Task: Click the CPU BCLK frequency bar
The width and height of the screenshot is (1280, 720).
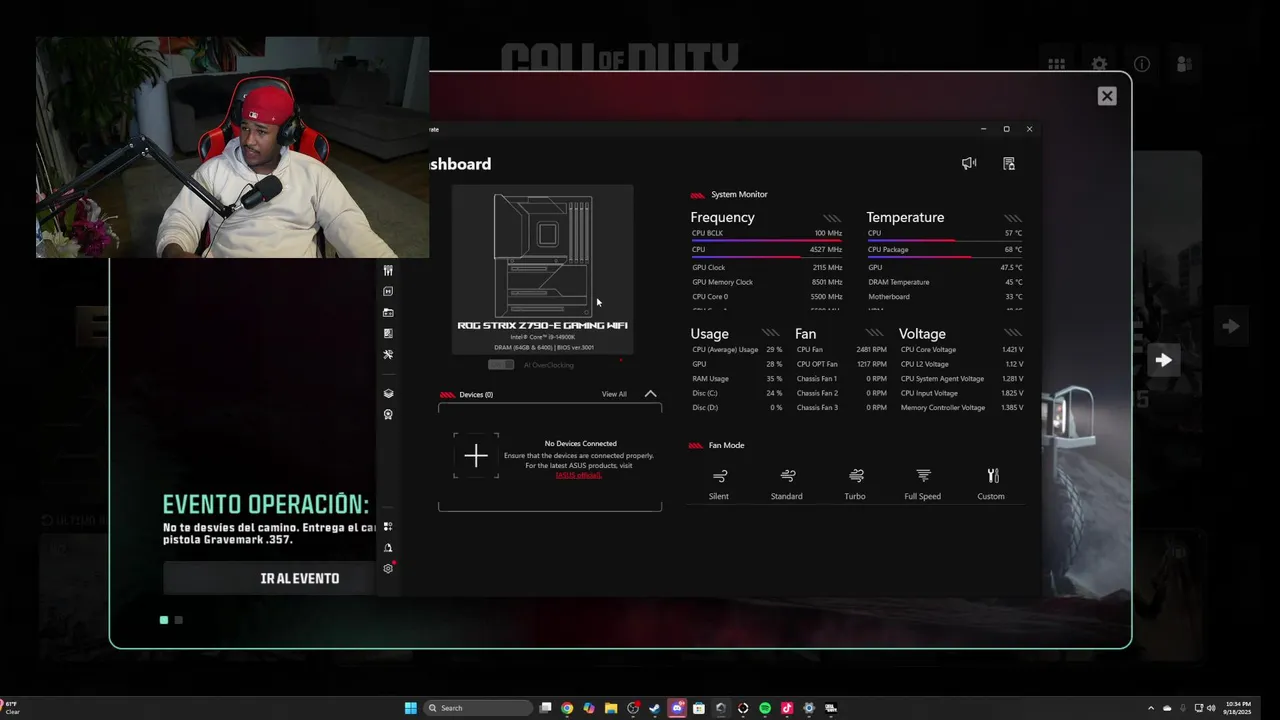Action: tap(767, 240)
